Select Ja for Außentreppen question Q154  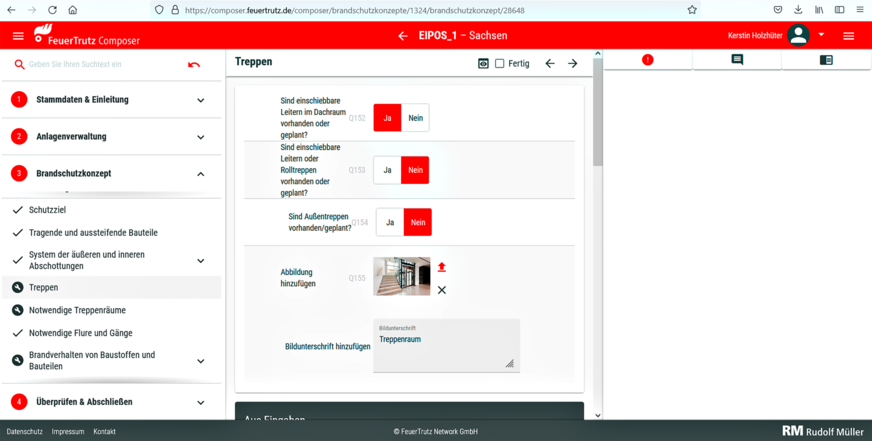coord(390,222)
